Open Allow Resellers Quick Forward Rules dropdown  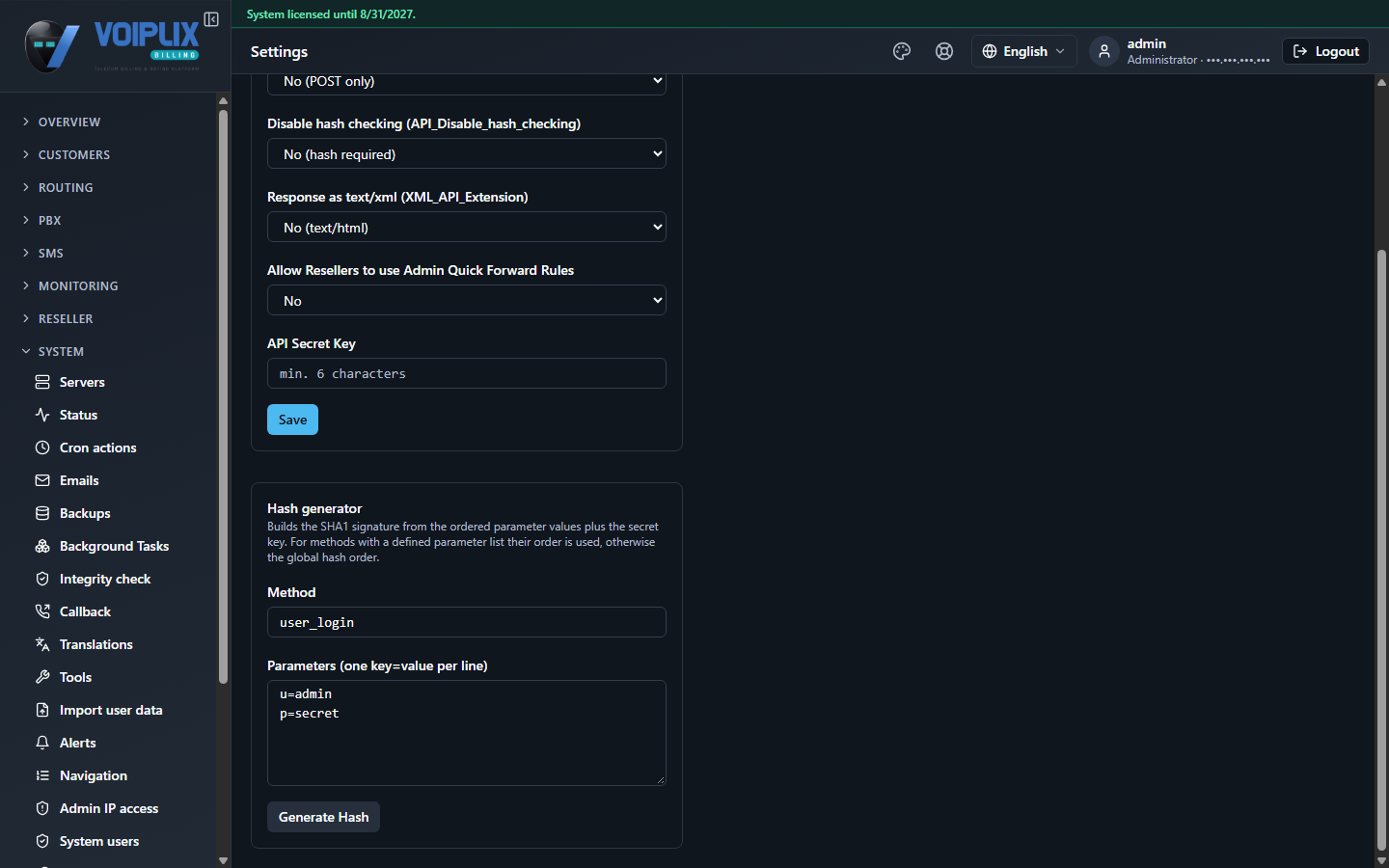(467, 300)
